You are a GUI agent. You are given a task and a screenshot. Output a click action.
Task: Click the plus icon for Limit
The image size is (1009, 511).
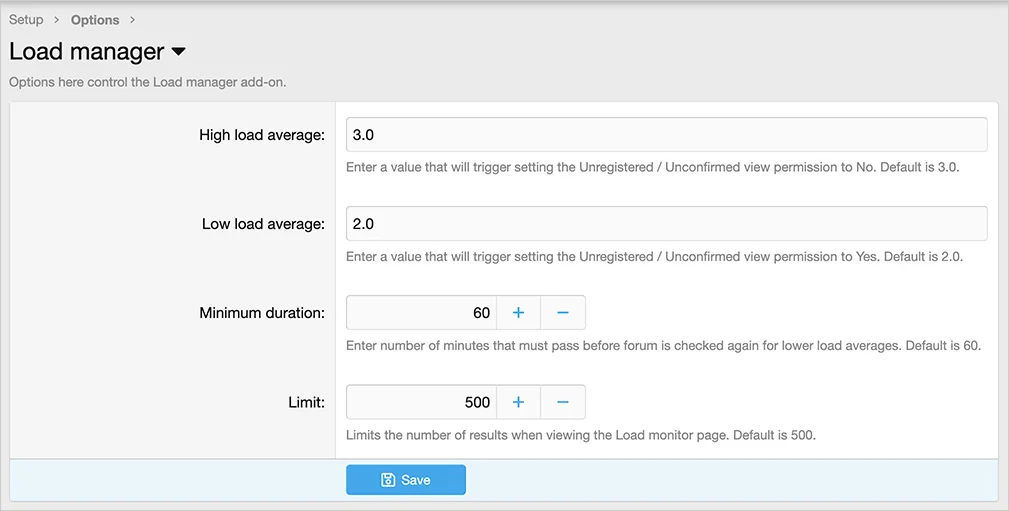[518, 402]
